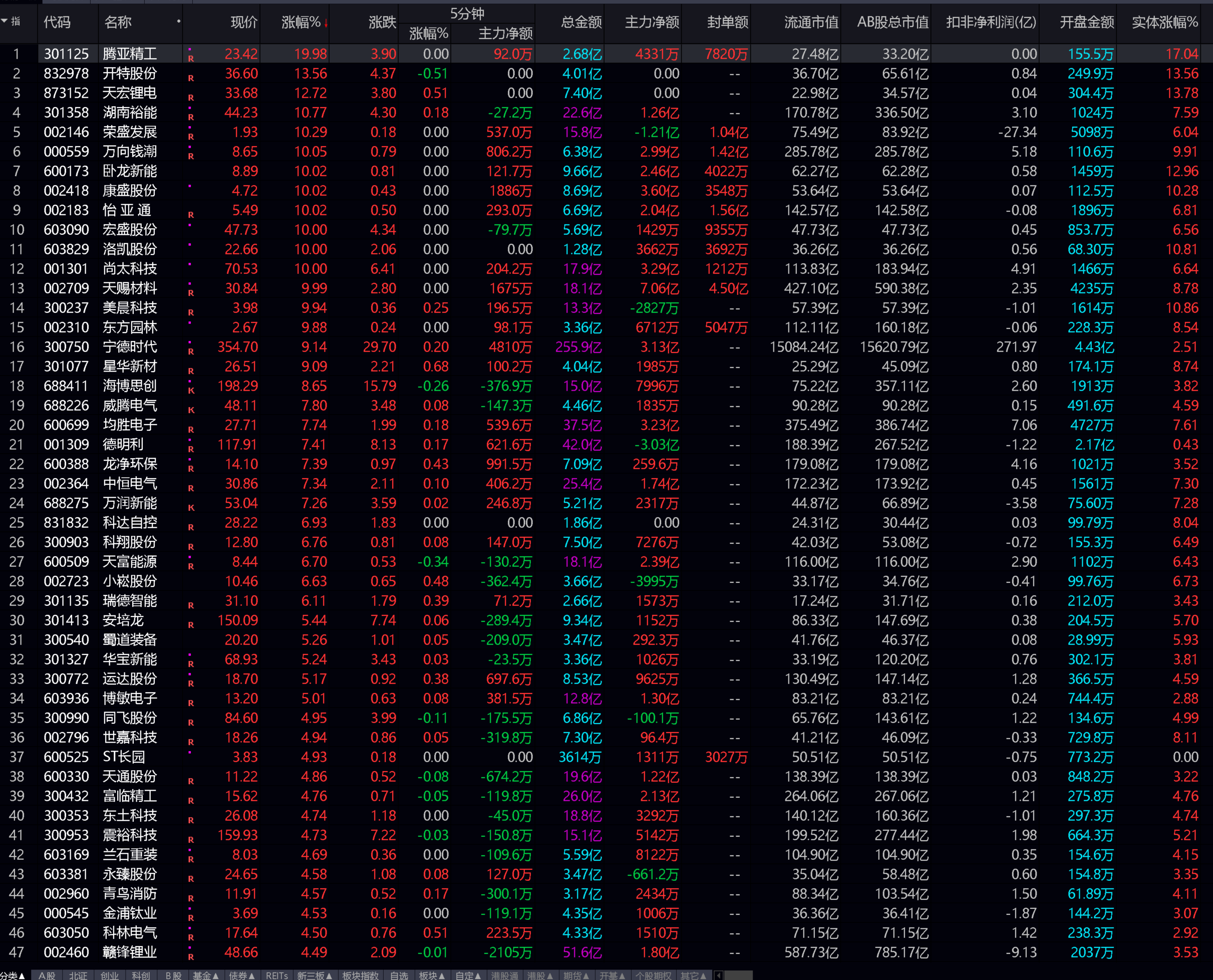Click the left scroll arrow in bottom tab bar
The image size is (1213, 980).
point(718,975)
